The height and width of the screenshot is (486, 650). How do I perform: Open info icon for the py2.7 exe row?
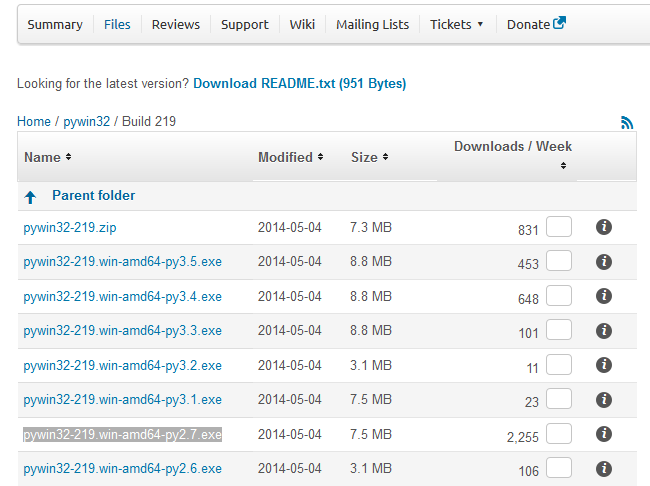click(604, 434)
